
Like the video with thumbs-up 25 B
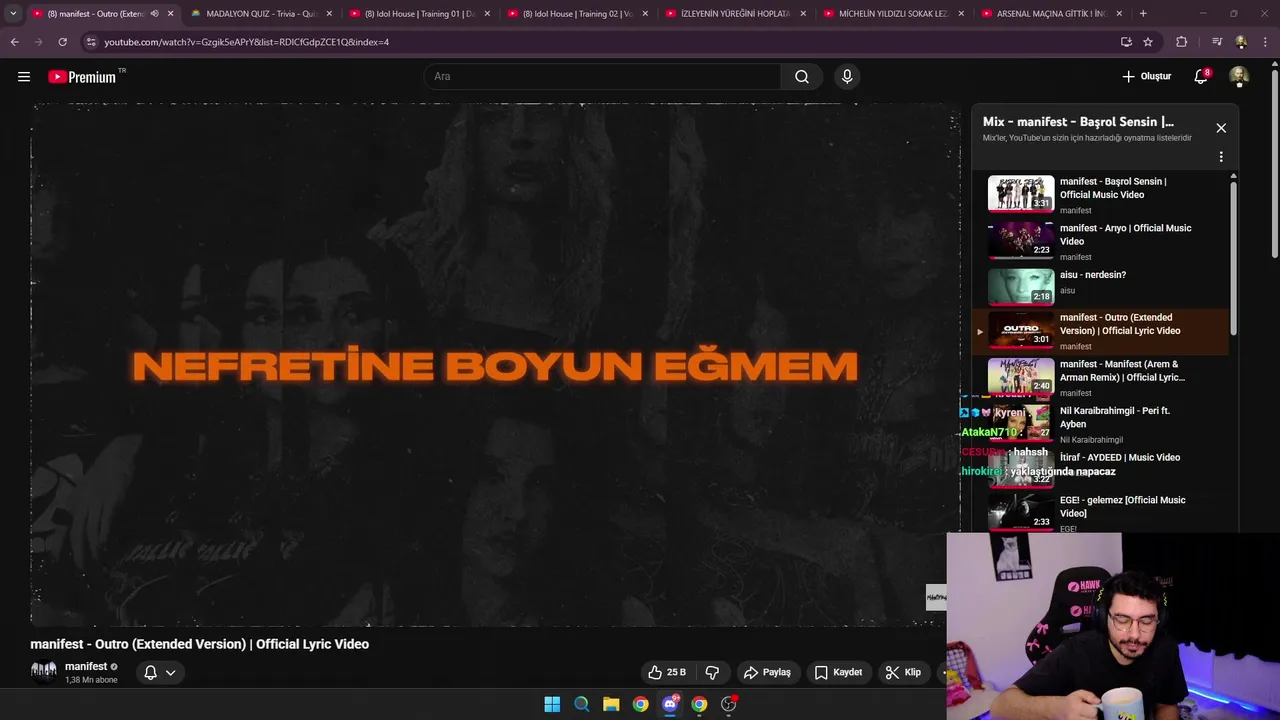point(666,672)
